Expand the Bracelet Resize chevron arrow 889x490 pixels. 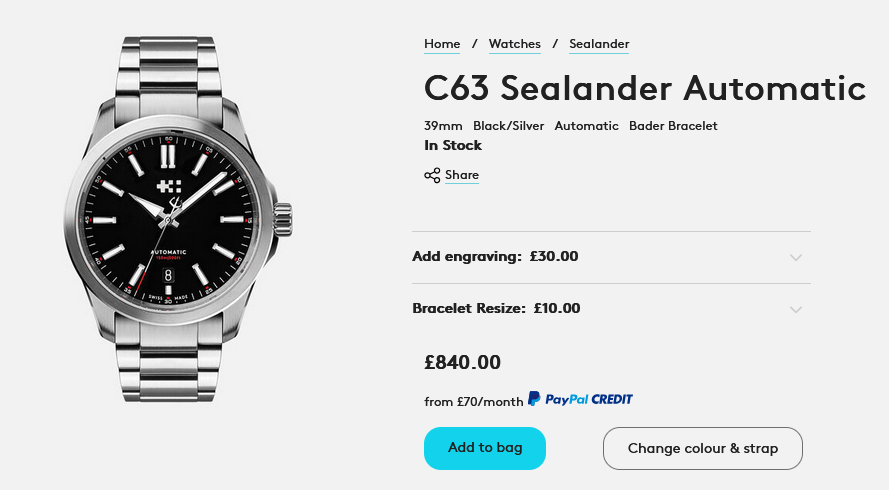click(795, 309)
